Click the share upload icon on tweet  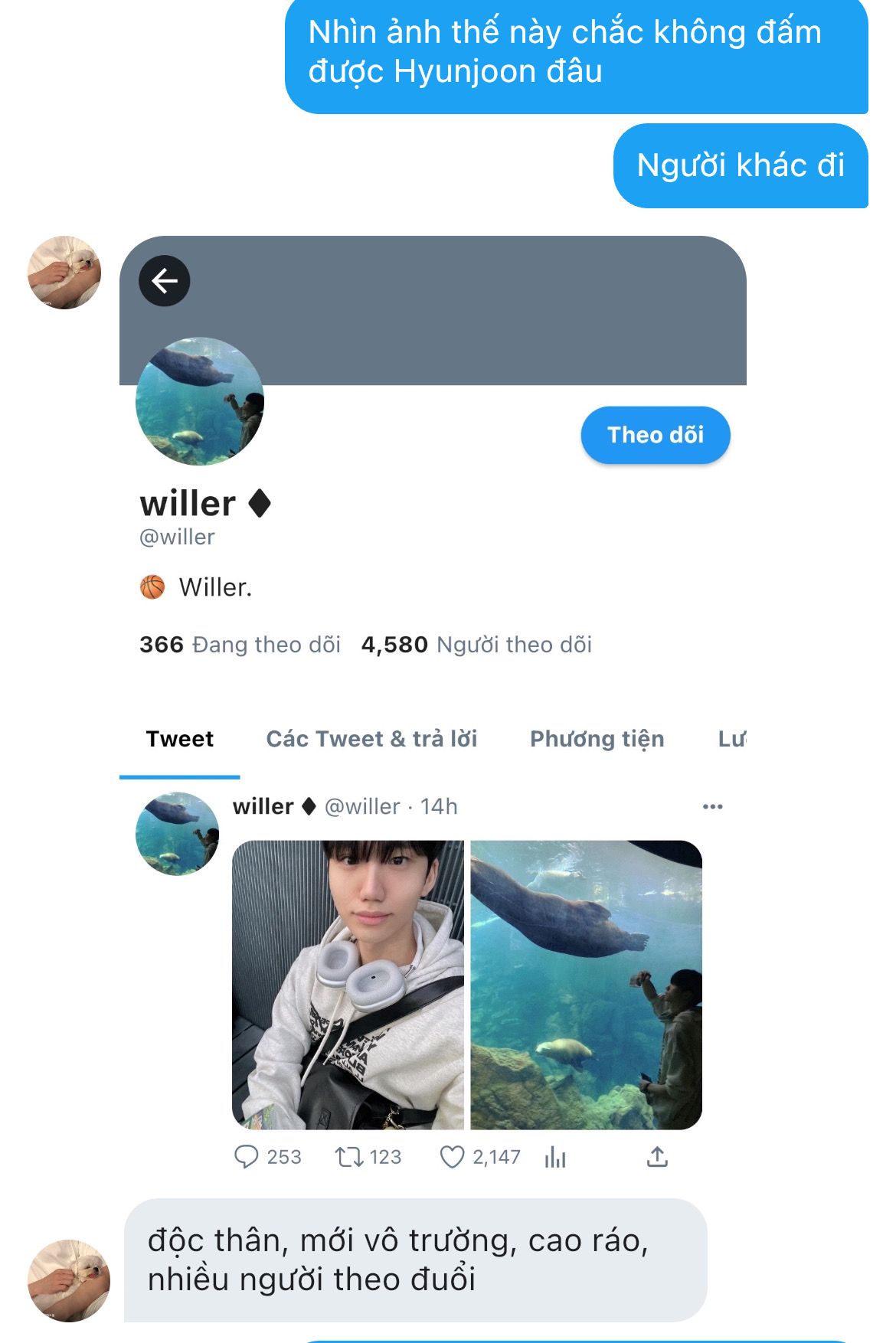point(657,1157)
